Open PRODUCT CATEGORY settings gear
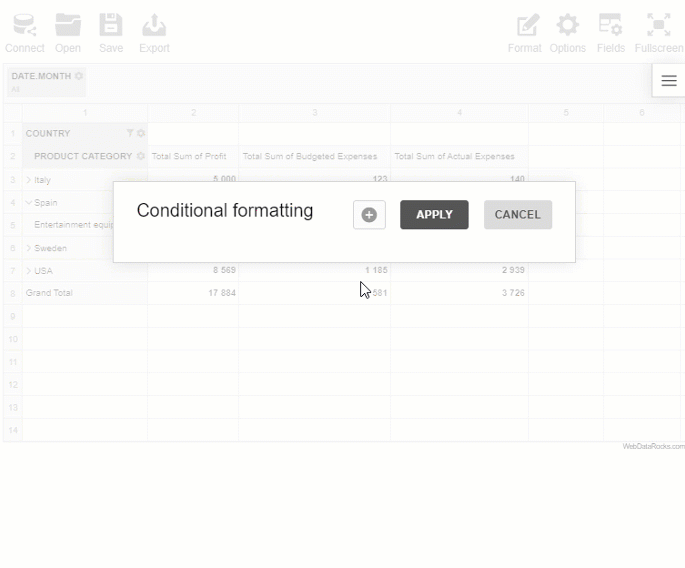The image size is (685, 568). 141,156
